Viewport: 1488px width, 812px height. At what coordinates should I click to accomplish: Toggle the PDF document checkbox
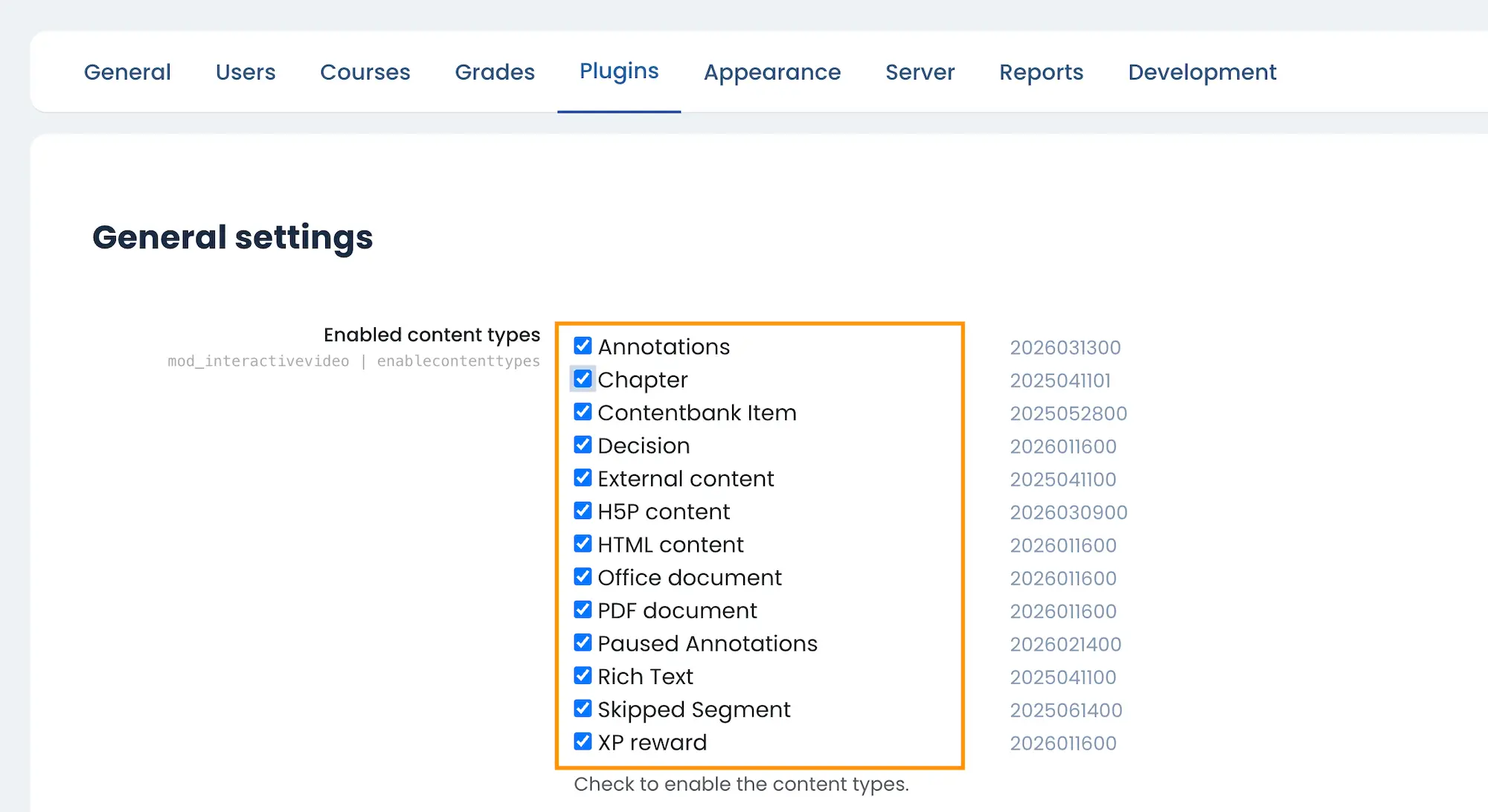coord(583,609)
